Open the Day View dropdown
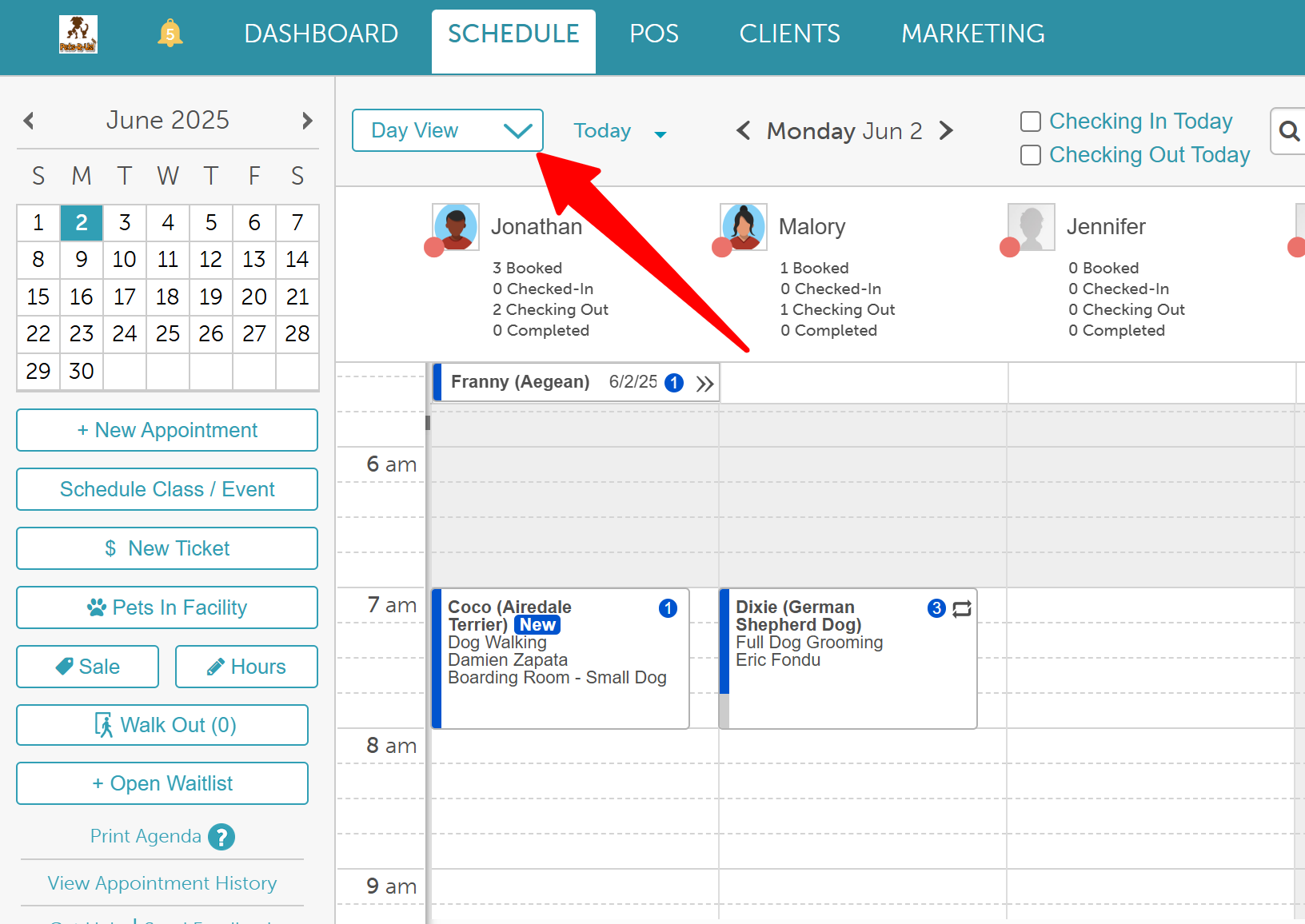The height and width of the screenshot is (924, 1305). pos(448,130)
